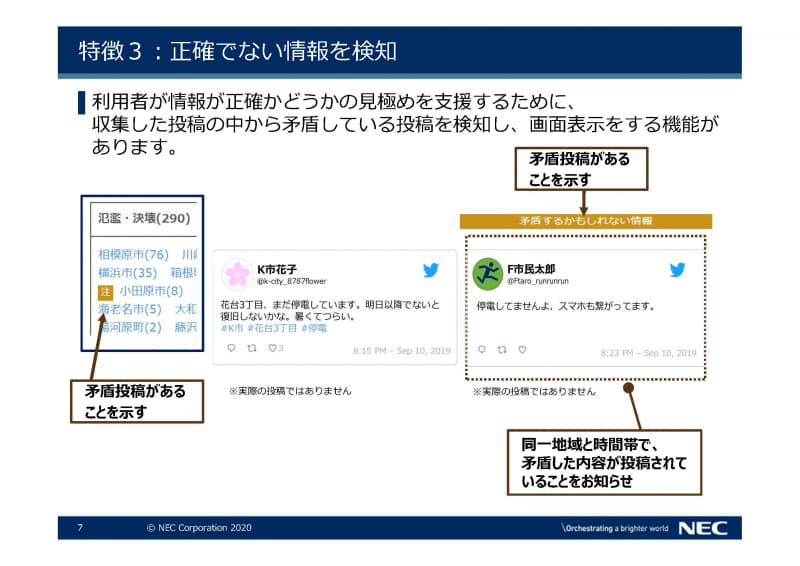Click Twitter bird icon on F市民太郎 tweet
This screenshot has height=566, width=800.
(678, 269)
